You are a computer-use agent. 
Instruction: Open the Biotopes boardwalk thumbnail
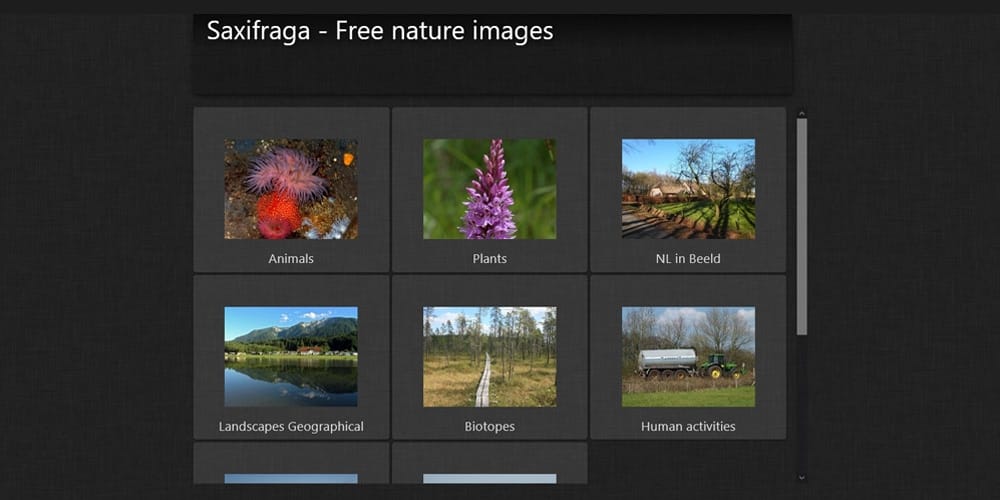(x=490, y=357)
